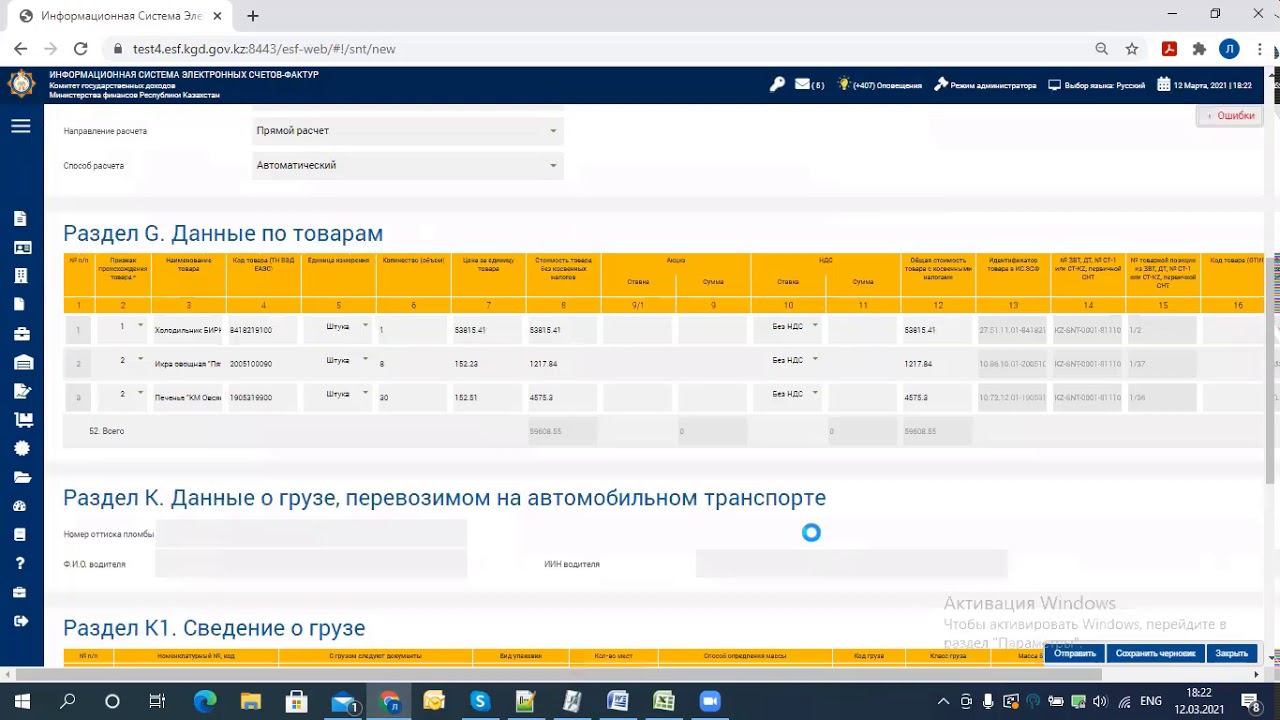Select the browser tab 'Информационная Система'

click(x=120, y=16)
